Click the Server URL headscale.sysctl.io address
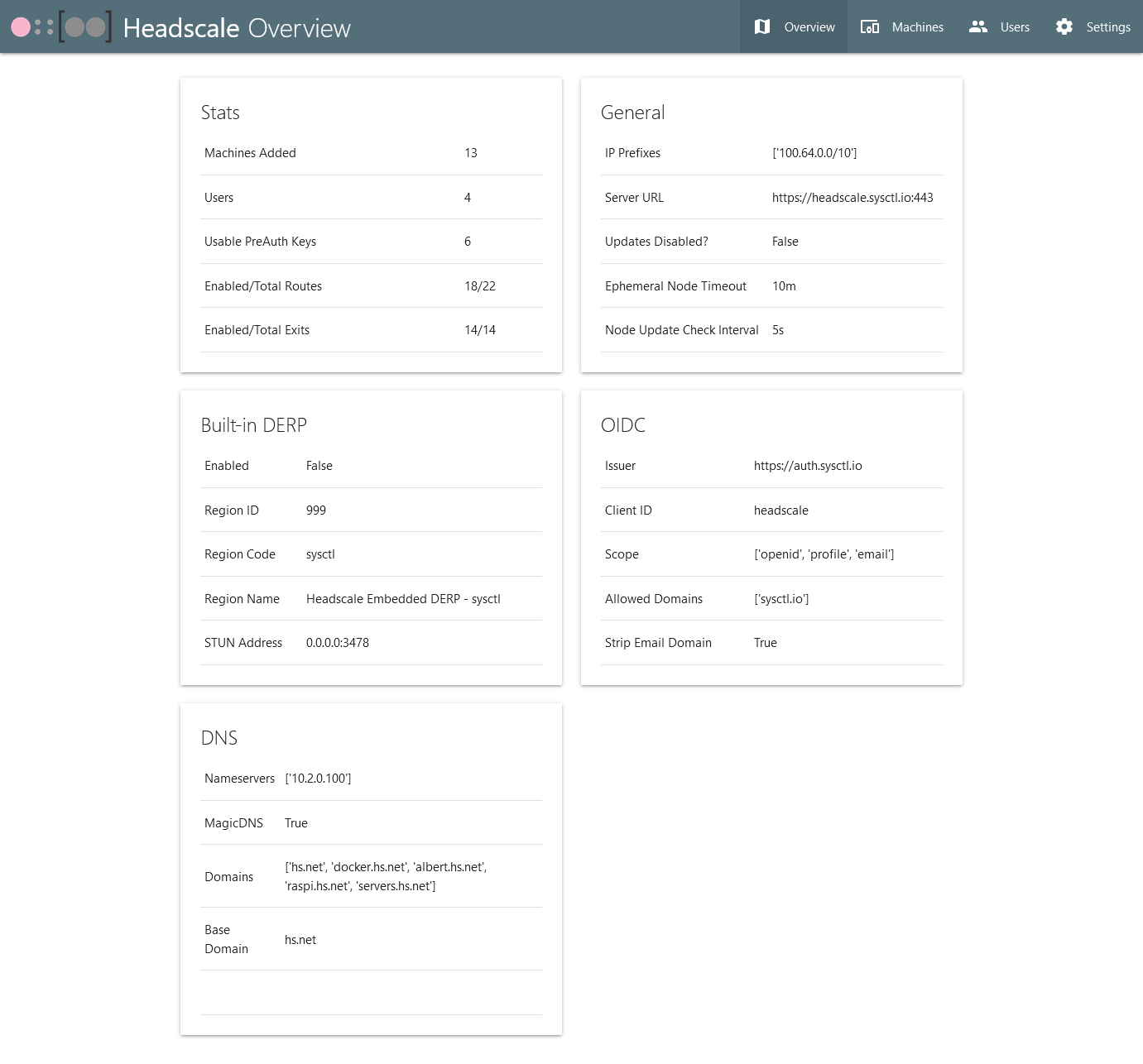The height and width of the screenshot is (1064, 1143). click(x=852, y=198)
